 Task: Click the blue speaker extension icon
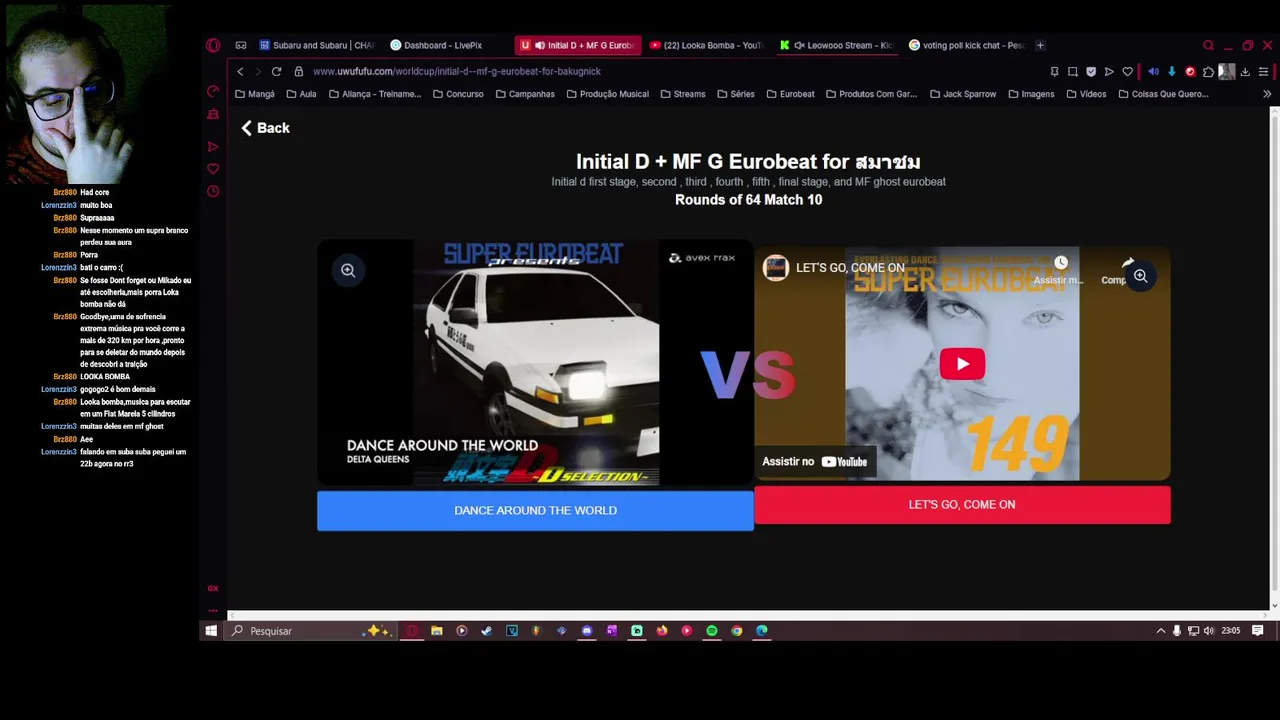point(1153,72)
